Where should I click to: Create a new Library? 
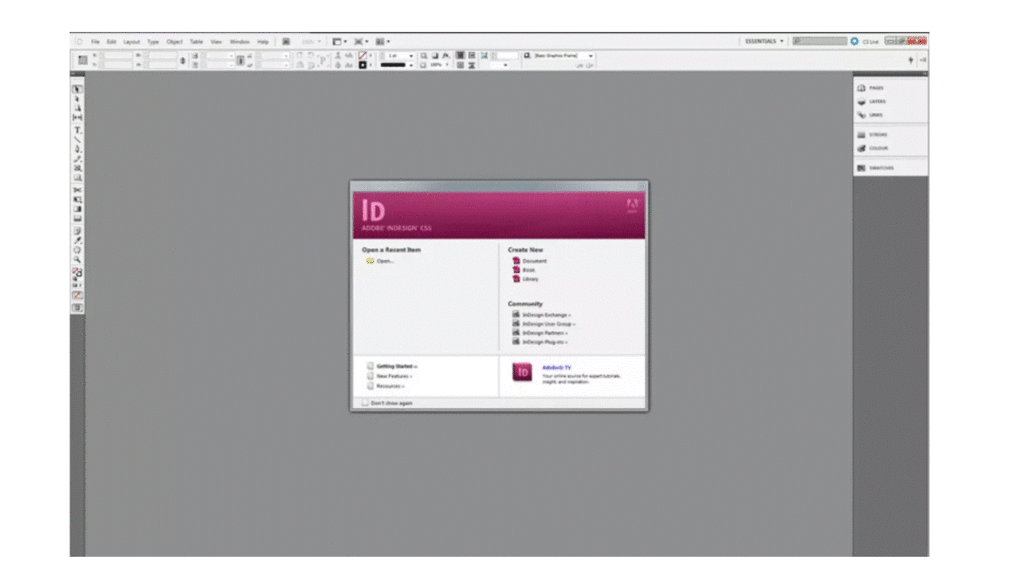(x=530, y=279)
